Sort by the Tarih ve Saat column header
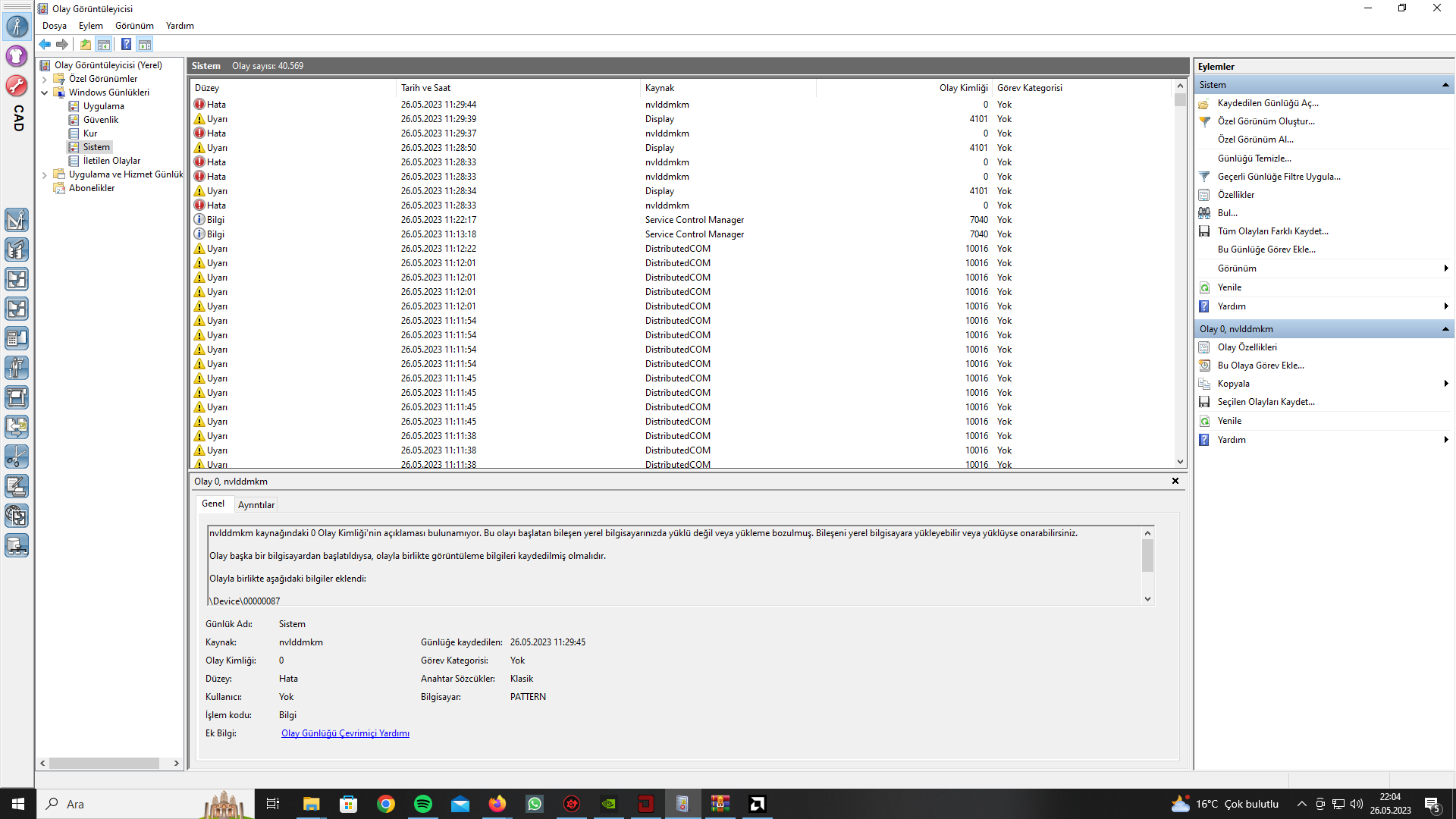 [425, 88]
